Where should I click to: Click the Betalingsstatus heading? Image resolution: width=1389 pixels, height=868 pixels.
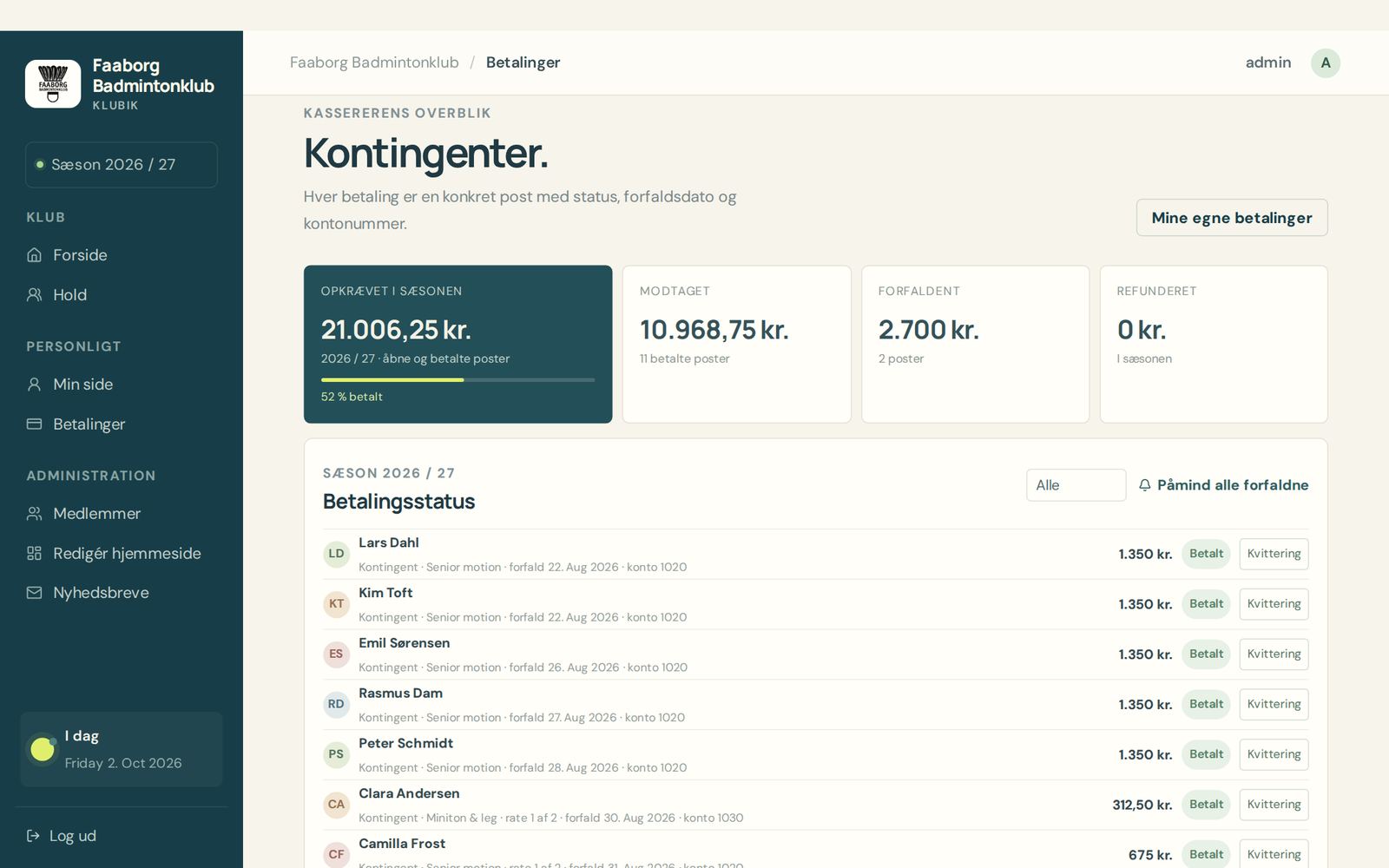(398, 502)
